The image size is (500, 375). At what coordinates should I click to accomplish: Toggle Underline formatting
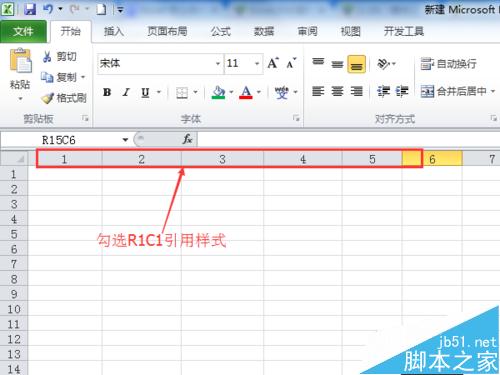(145, 92)
